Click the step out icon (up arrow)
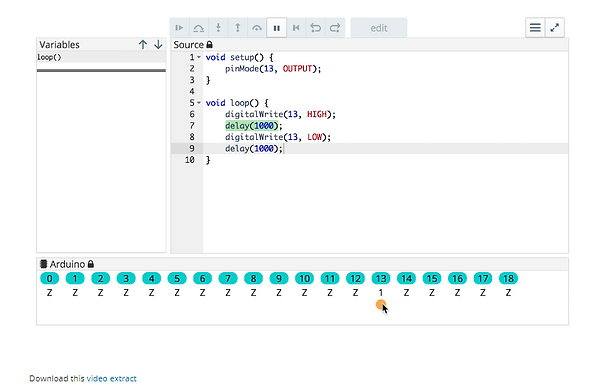 coord(238,28)
